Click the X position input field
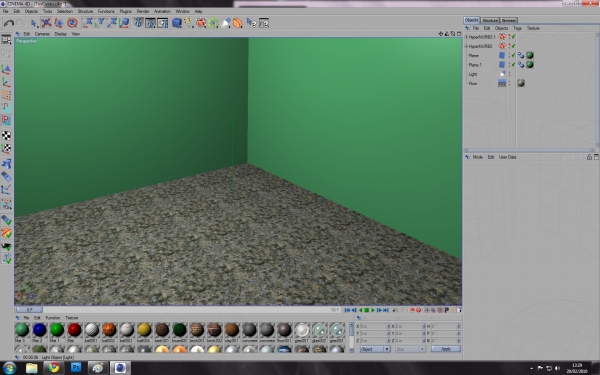 (375, 326)
